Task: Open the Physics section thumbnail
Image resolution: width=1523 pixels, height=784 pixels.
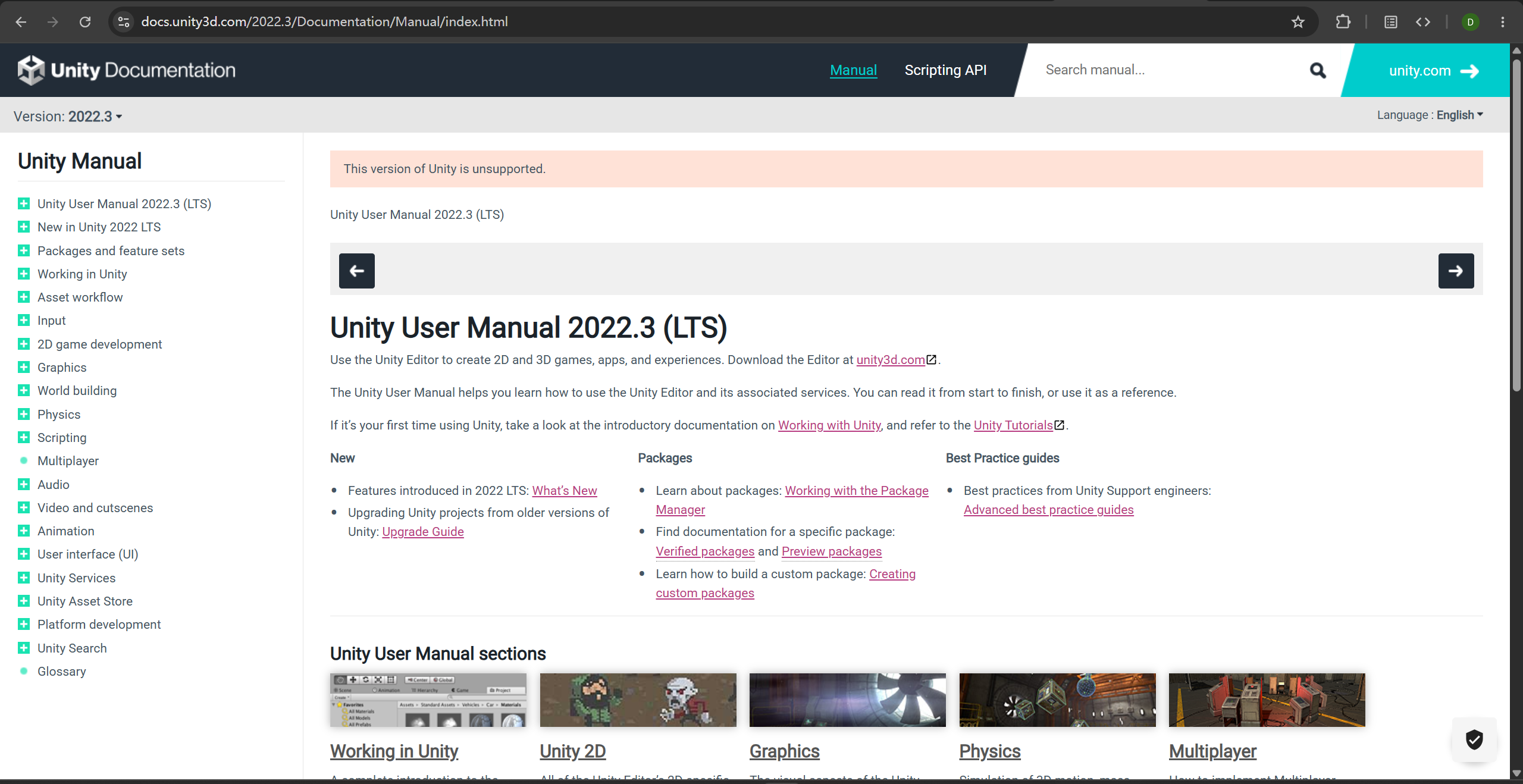Action: point(1057,700)
